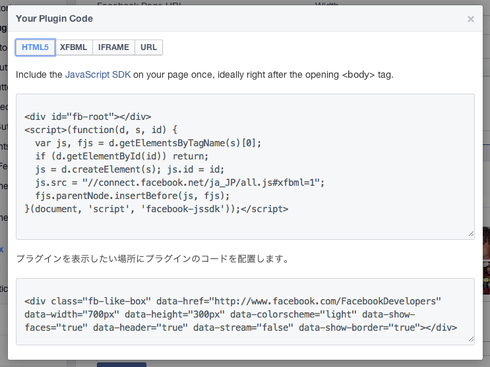This screenshot has height=367, width=490.
Task: Open the IFRAME code tab
Action: pos(113,47)
